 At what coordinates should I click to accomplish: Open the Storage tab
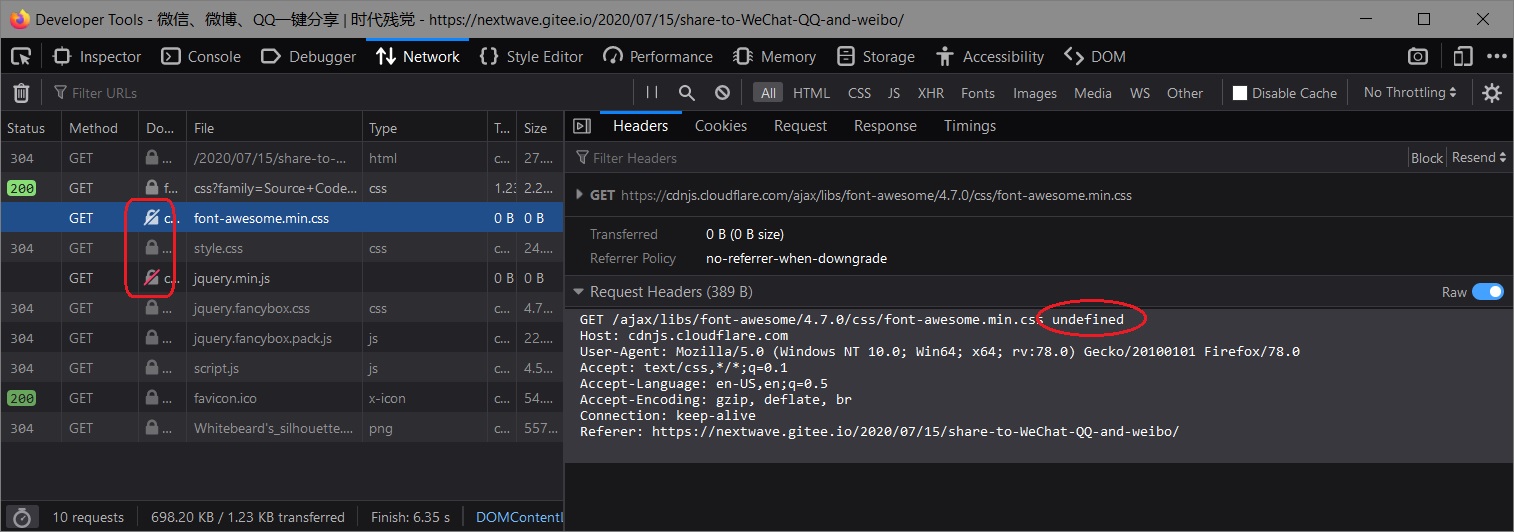click(876, 56)
